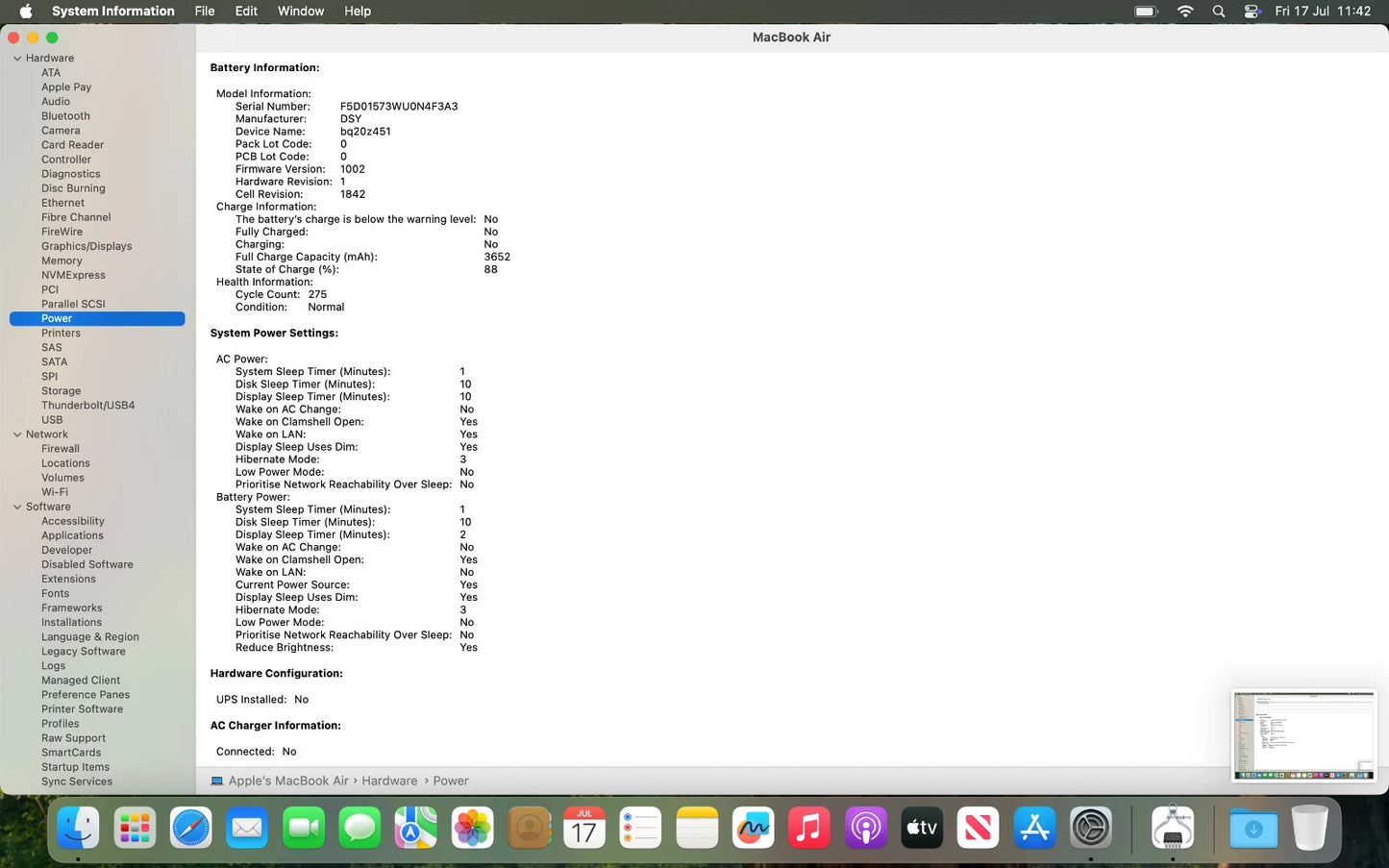This screenshot has height=868, width=1389.
Task: Launch Music from the Dock
Action: (x=809, y=827)
